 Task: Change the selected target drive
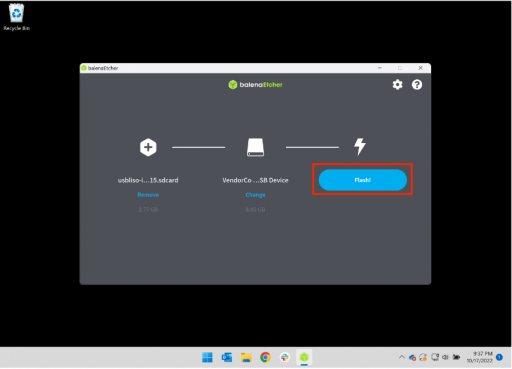[x=255, y=195]
